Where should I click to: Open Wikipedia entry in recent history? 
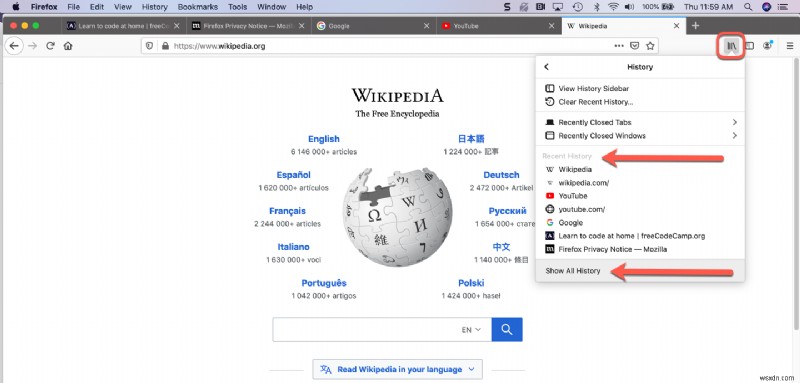coord(640,169)
